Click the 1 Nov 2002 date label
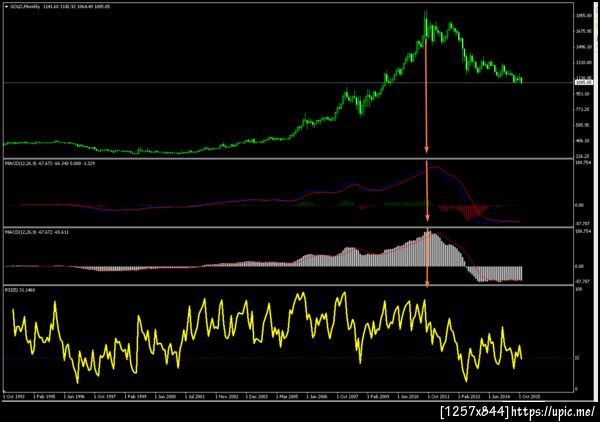Screen dimensions: 600x422 [227, 397]
